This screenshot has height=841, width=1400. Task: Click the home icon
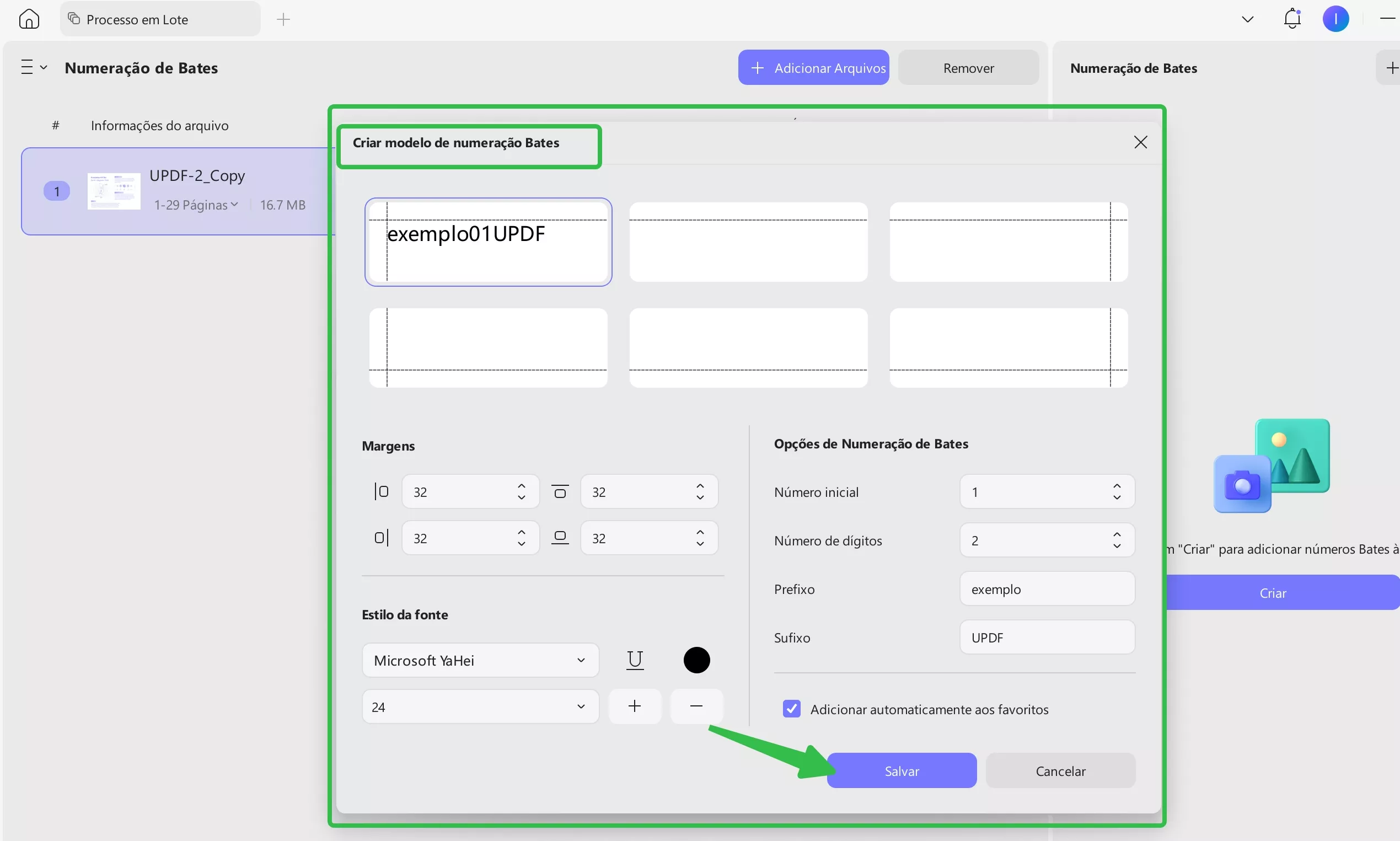click(29, 19)
